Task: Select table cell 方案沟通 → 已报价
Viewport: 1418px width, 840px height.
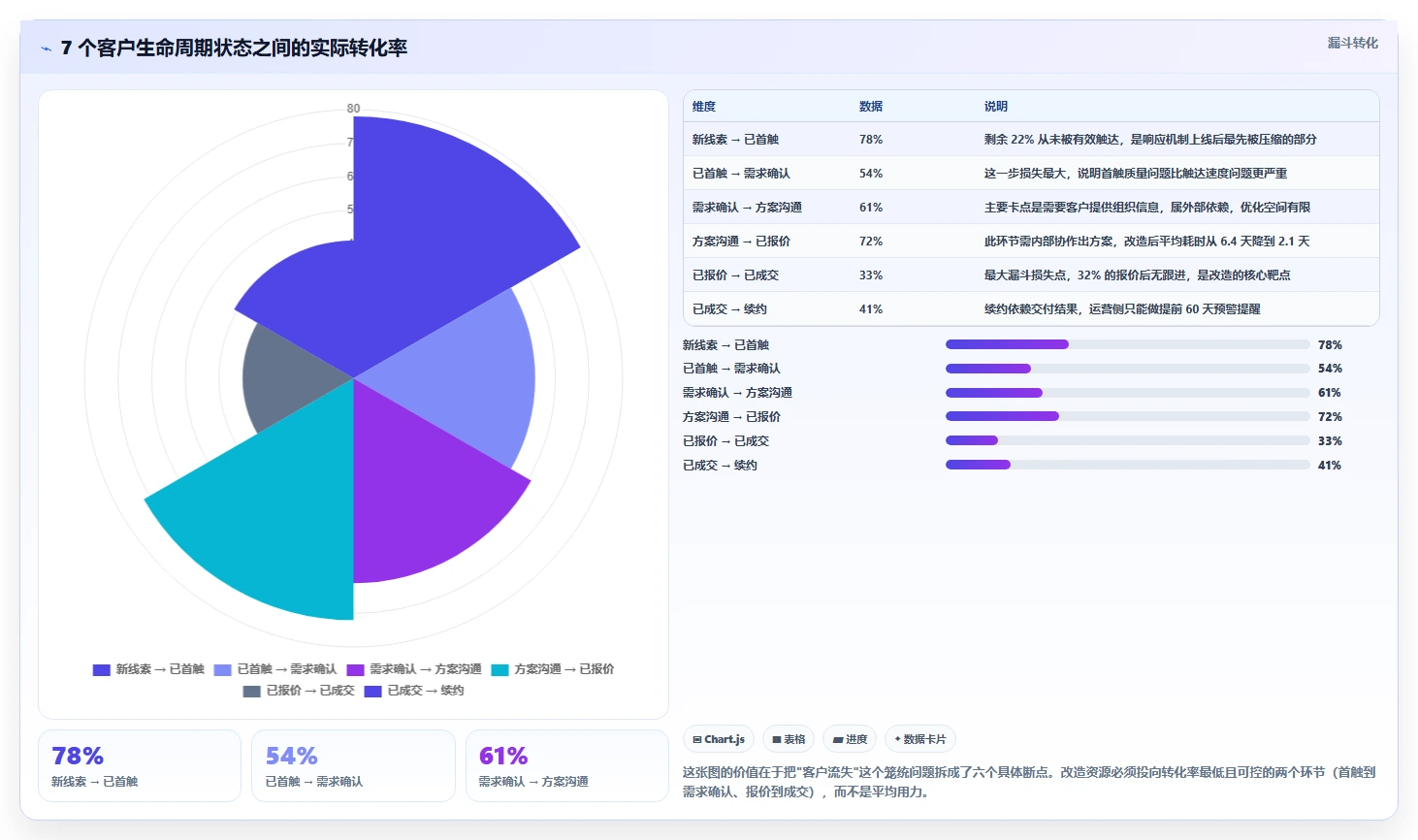Action: click(741, 242)
